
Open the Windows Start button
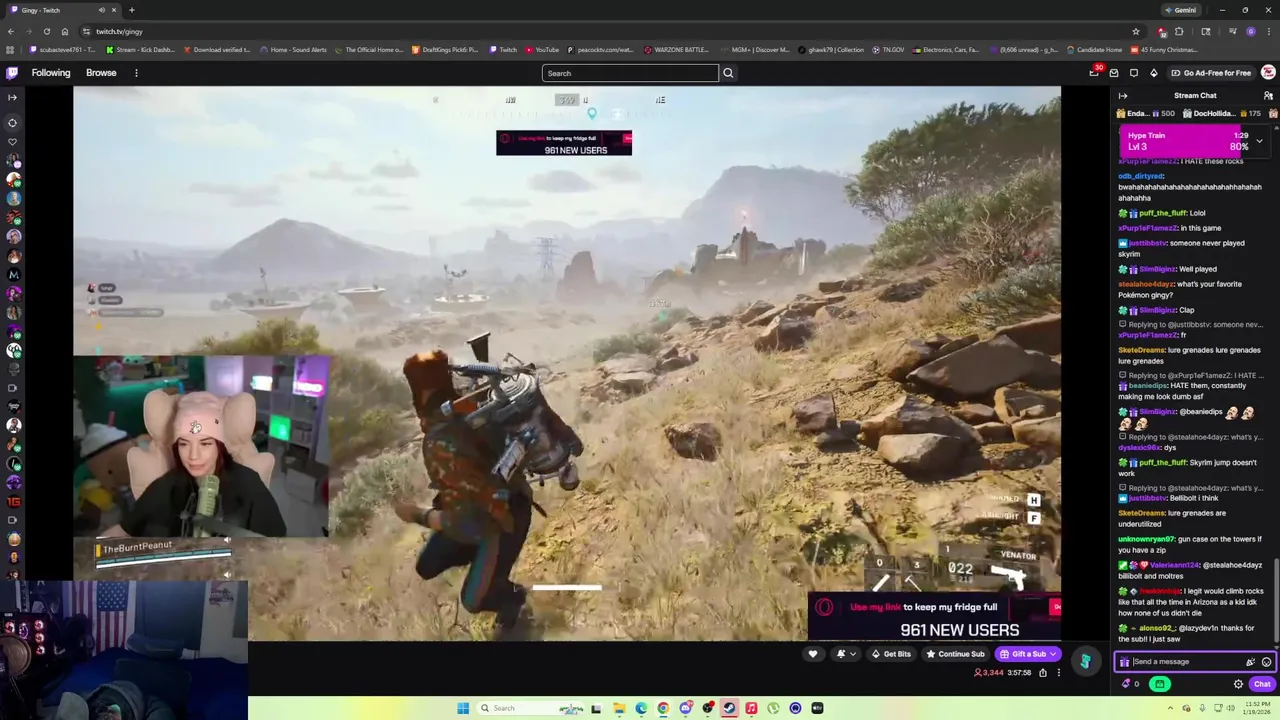click(x=463, y=708)
